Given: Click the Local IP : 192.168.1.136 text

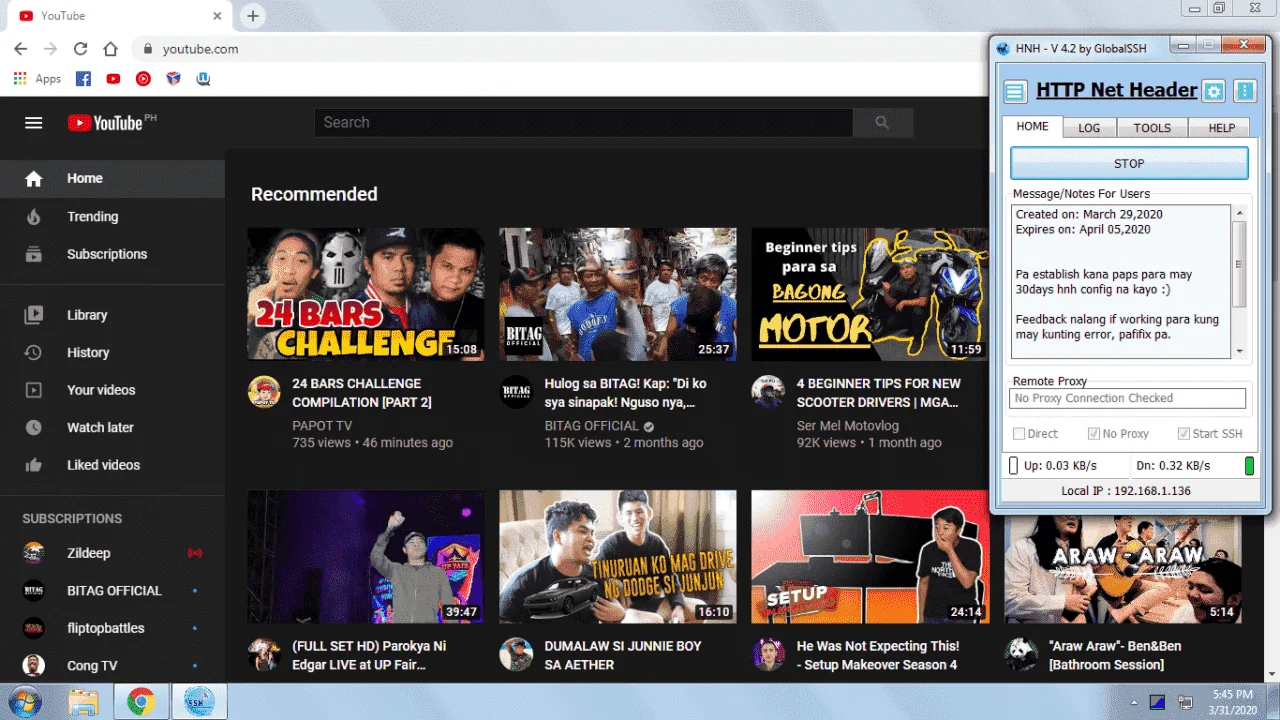Looking at the screenshot, I should [1126, 491].
